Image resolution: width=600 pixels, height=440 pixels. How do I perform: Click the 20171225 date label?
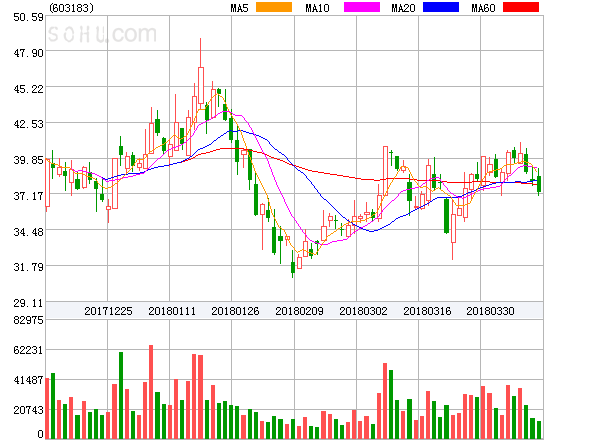(x=108, y=311)
